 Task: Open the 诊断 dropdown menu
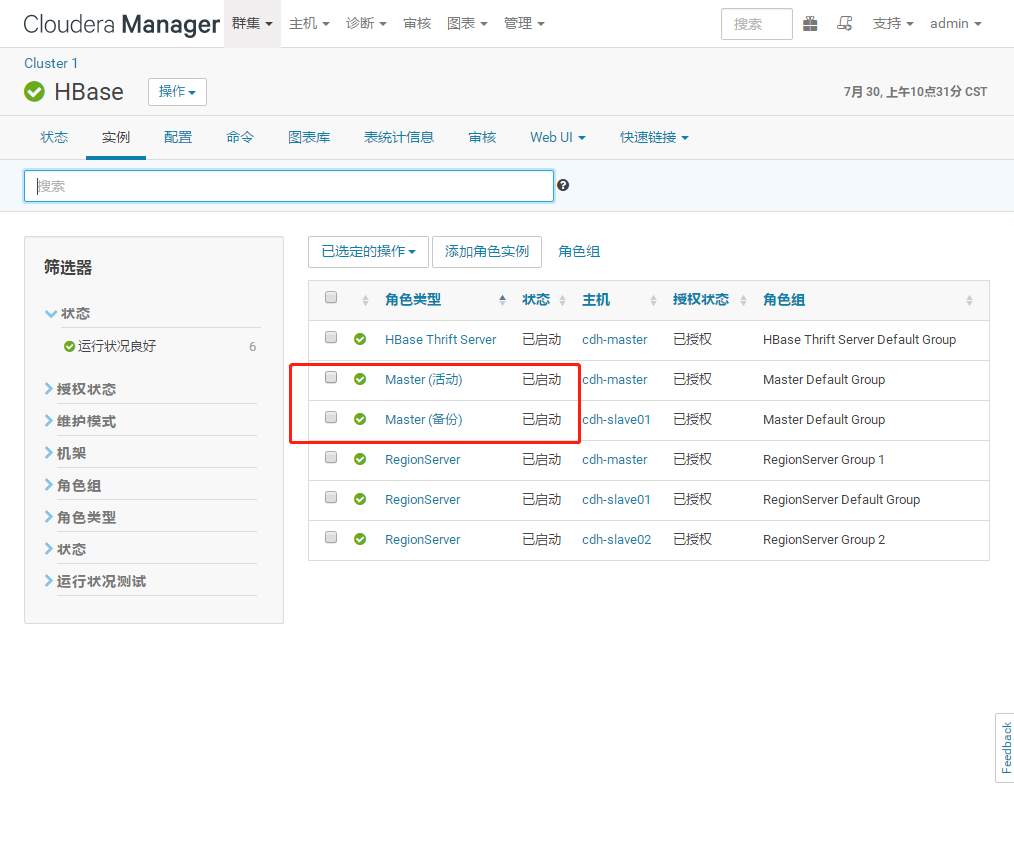366,24
